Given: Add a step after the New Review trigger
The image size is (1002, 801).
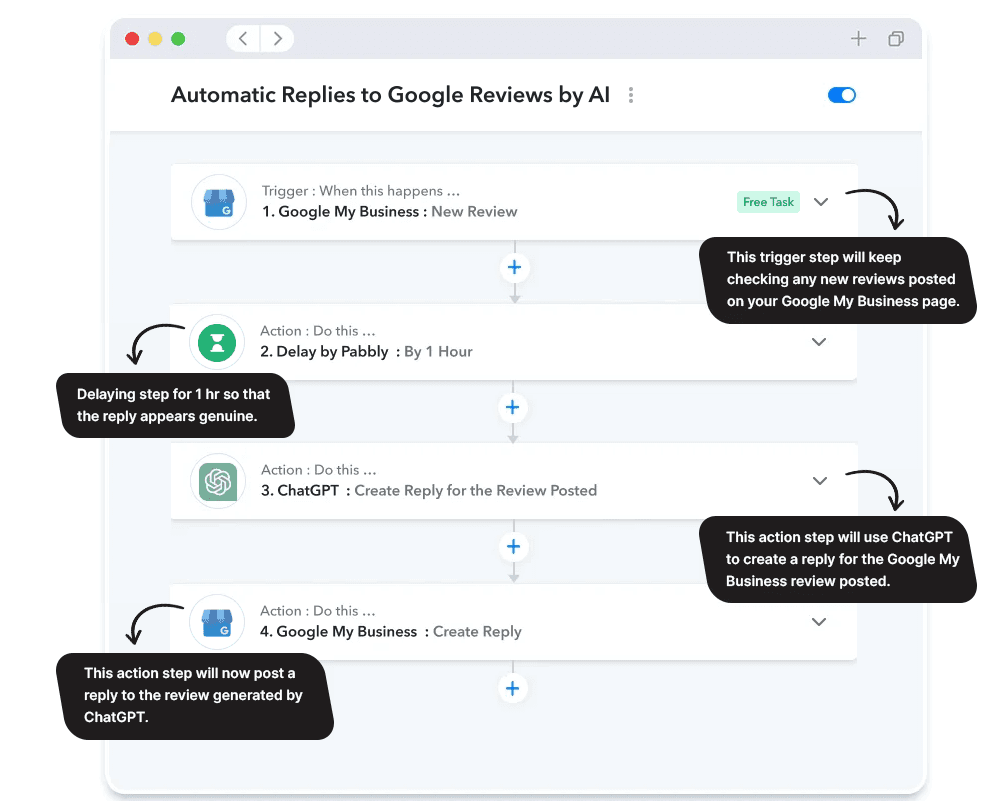Looking at the screenshot, I should [514, 267].
